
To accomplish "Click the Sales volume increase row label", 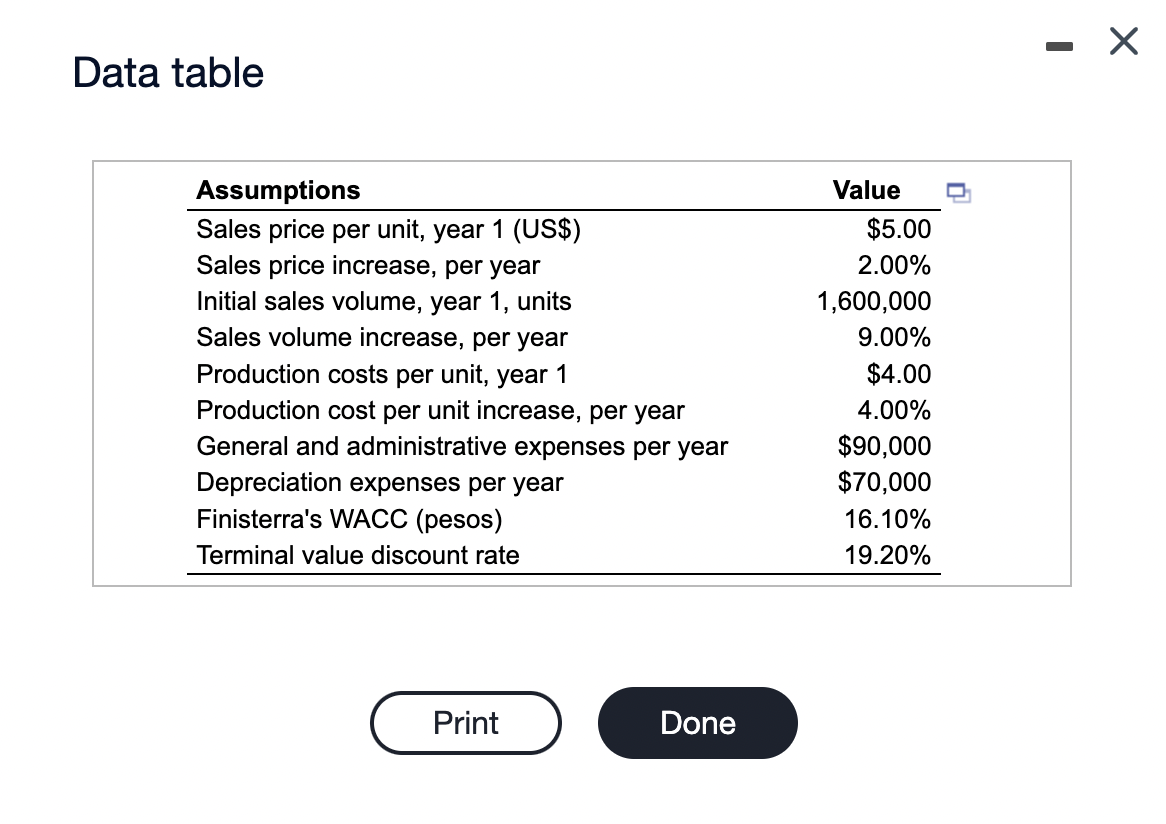I will click(381, 338).
